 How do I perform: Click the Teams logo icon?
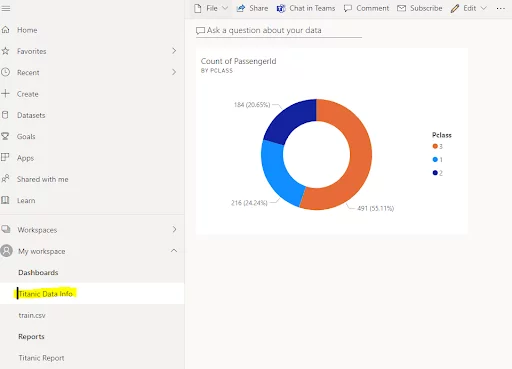click(x=281, y=8)
